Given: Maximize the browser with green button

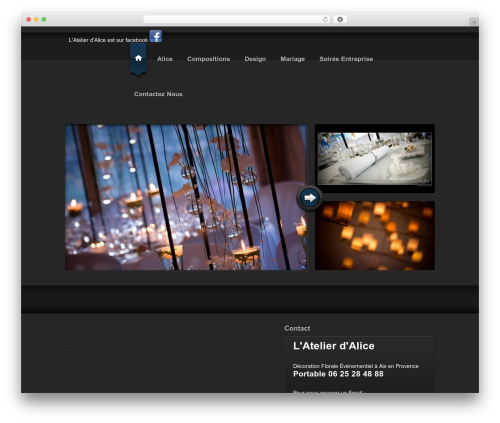Looking at the screenshot, I should tap(44, 20).
